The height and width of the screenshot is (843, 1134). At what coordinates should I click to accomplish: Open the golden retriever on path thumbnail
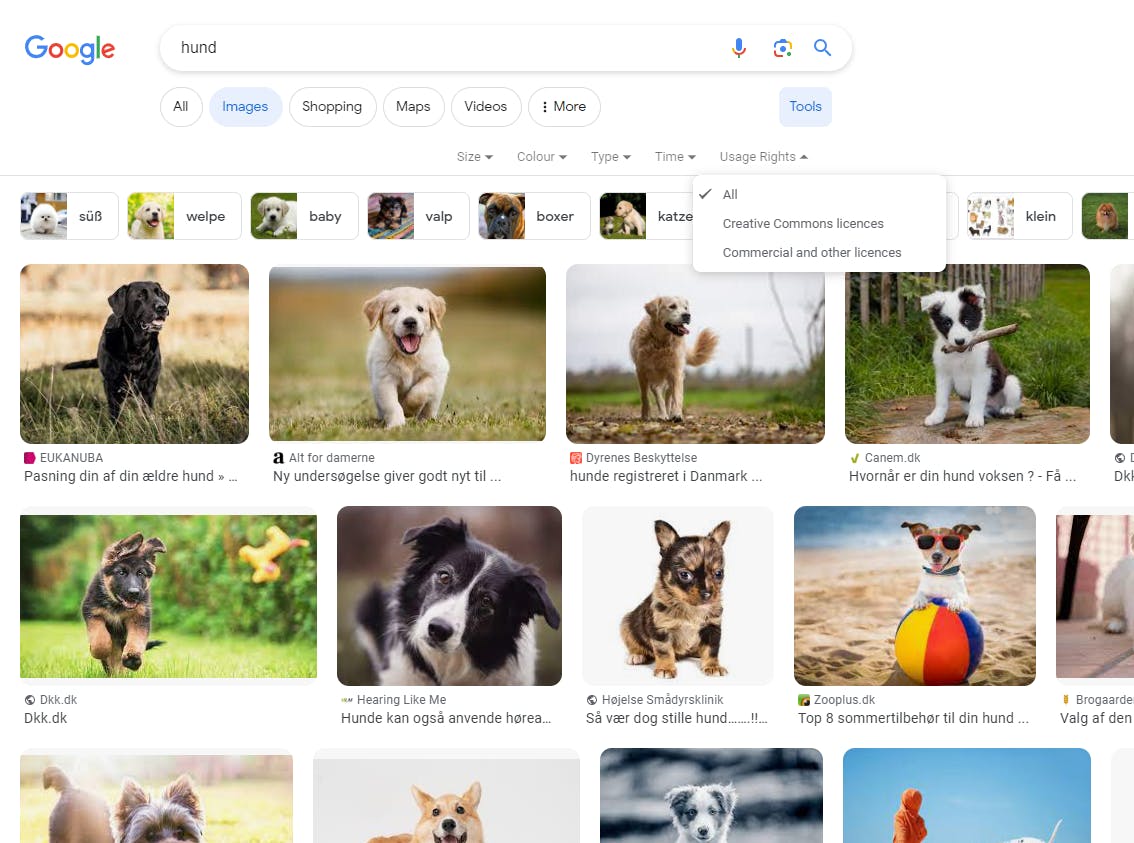(695, 354)
